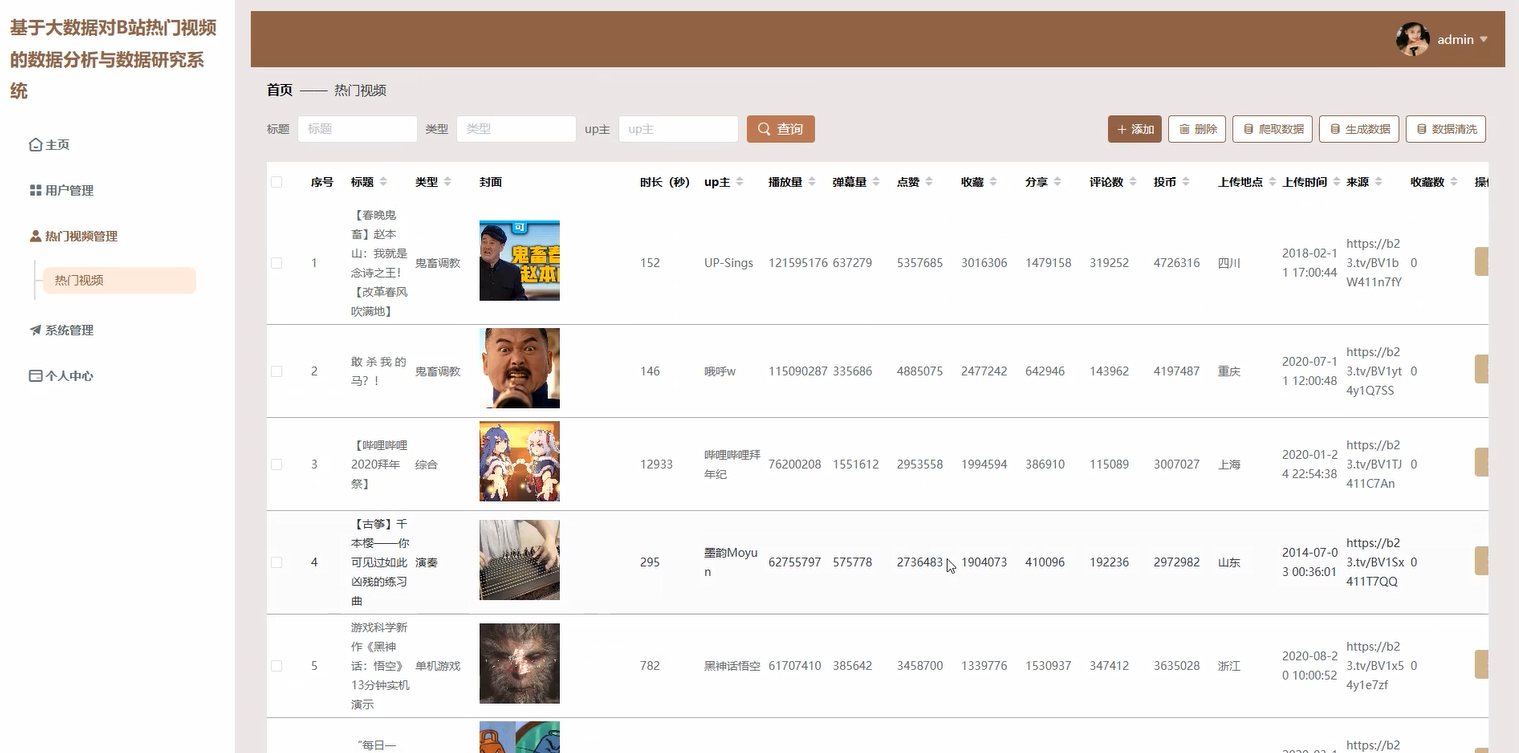Viewport: 1519px width, 753px height.
Task: Open the 黑神话悟空 cover thumbnail
Action: (519, 664)
